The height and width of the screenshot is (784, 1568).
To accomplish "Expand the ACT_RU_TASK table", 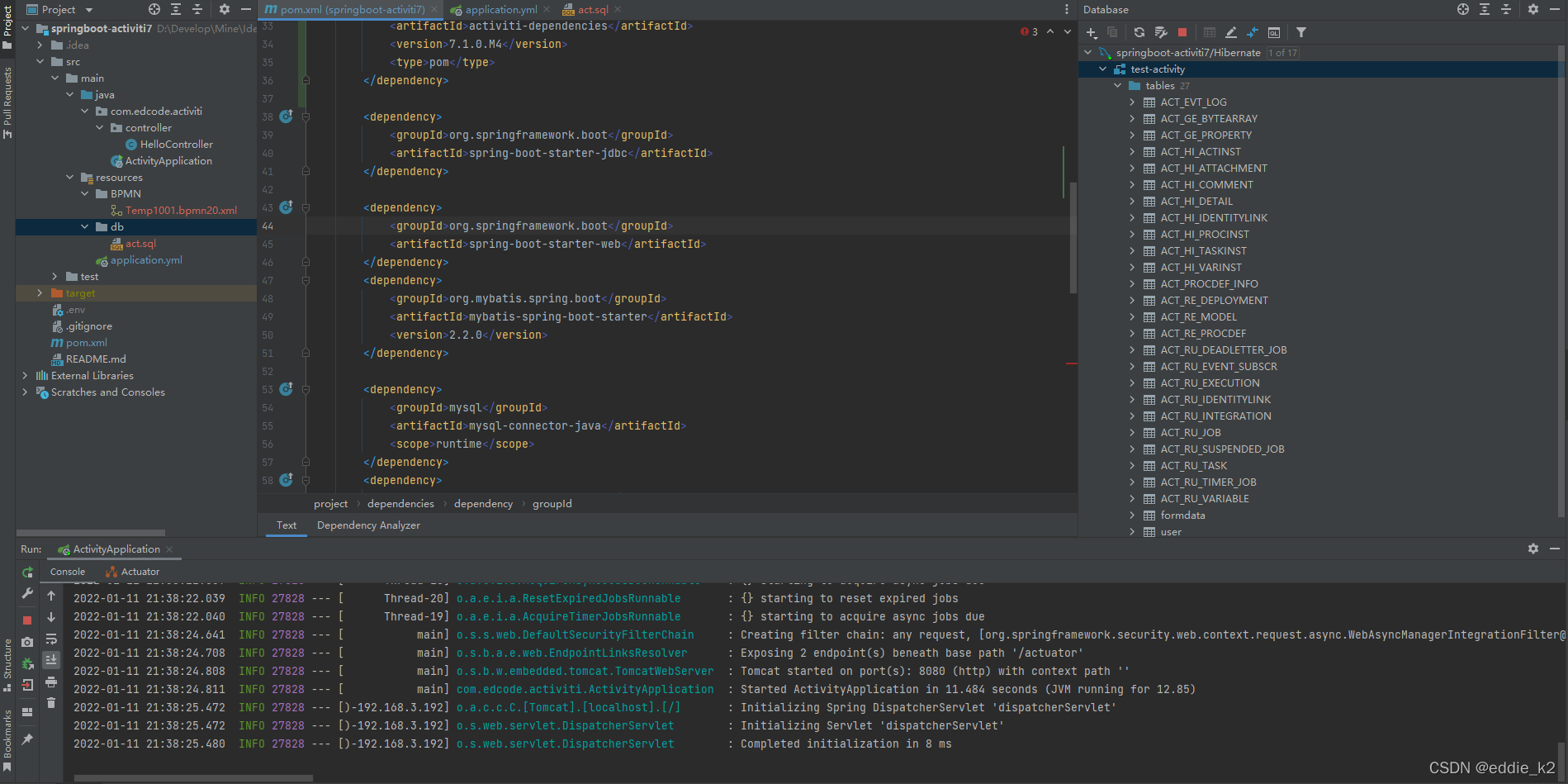I will coord(1133,466).
